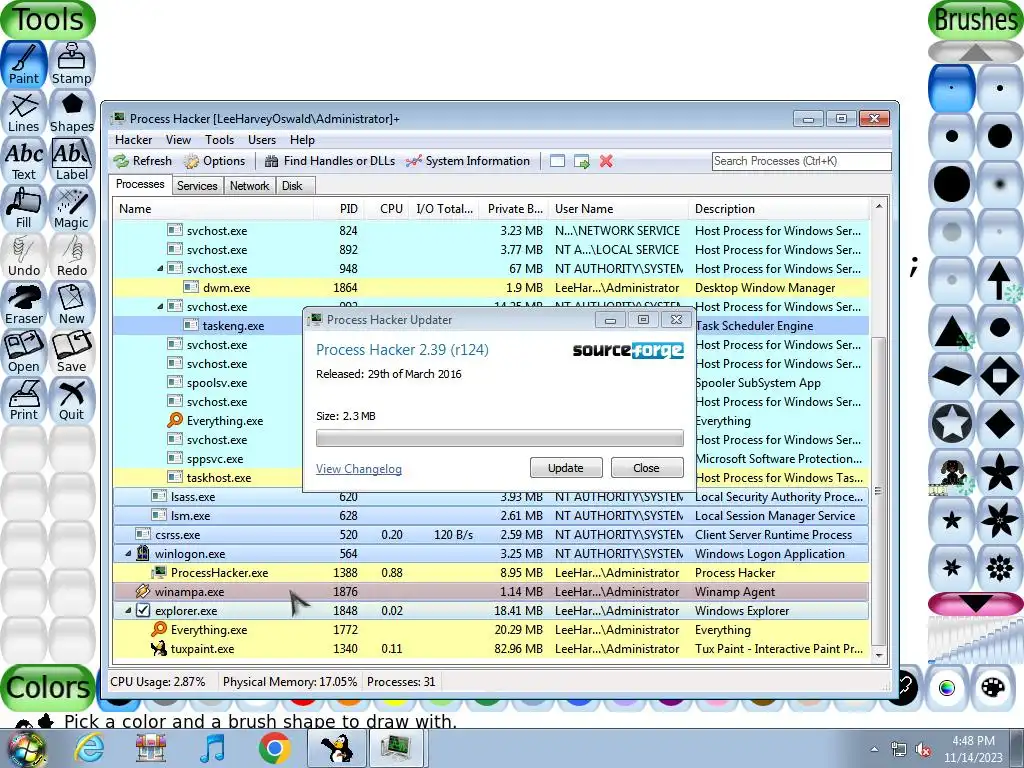Screen dimensions: 1024x768
Task: Click the Undo tool
Action: pyautogui.click(x=24, y=256)
